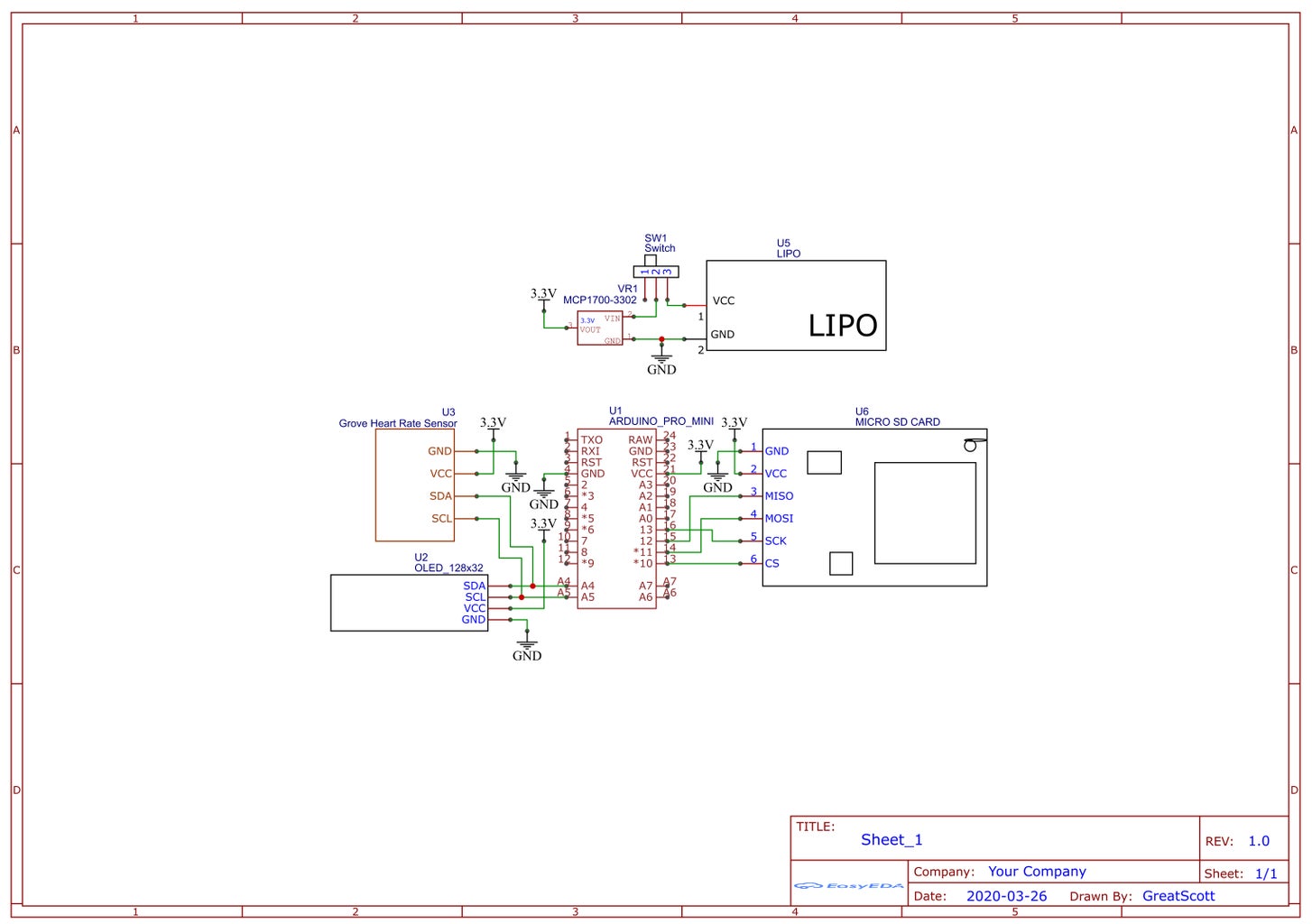Click the GND symbol below the regulator

click(661, 363)
